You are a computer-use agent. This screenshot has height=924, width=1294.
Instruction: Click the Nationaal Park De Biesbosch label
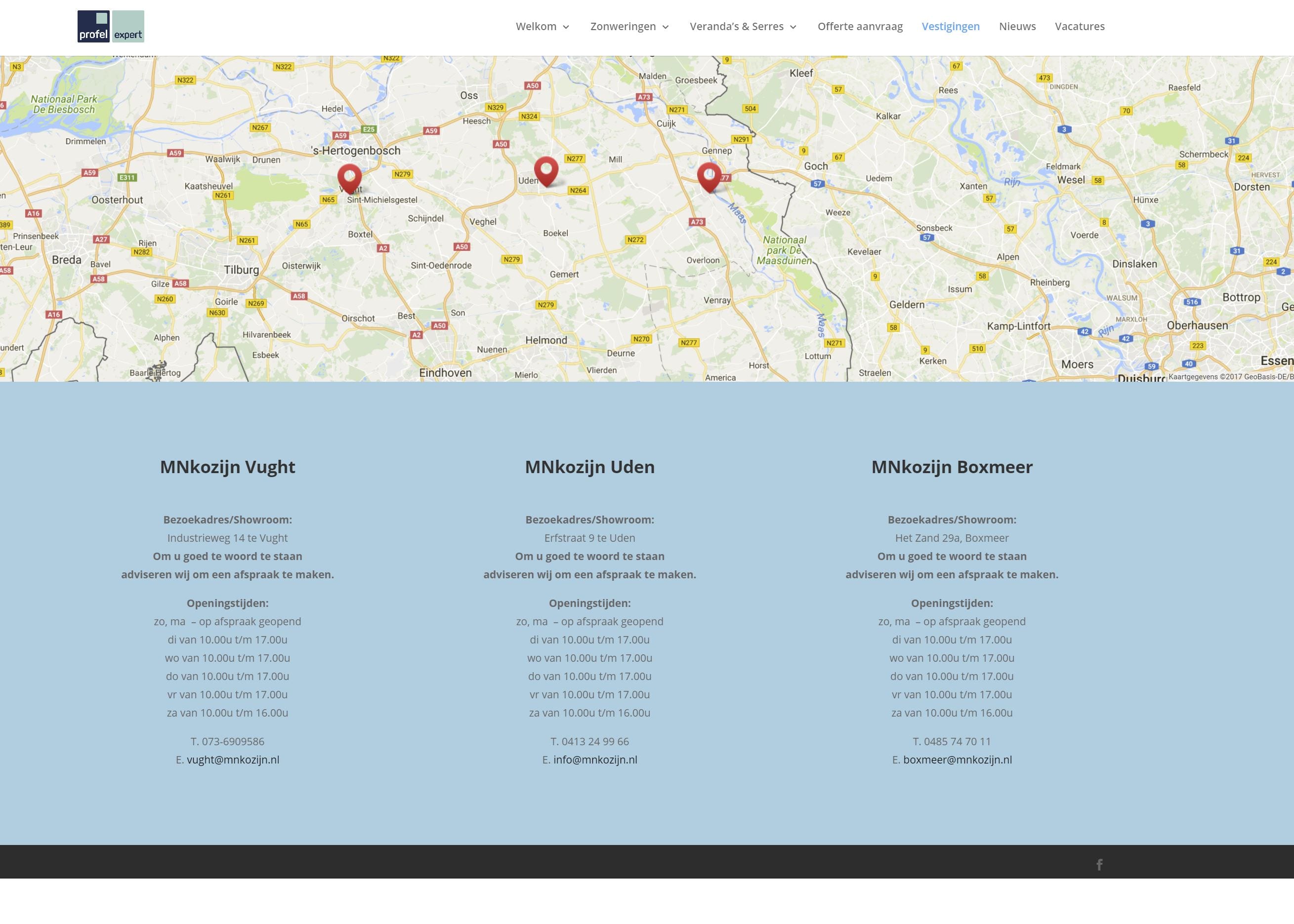point(64,104)
